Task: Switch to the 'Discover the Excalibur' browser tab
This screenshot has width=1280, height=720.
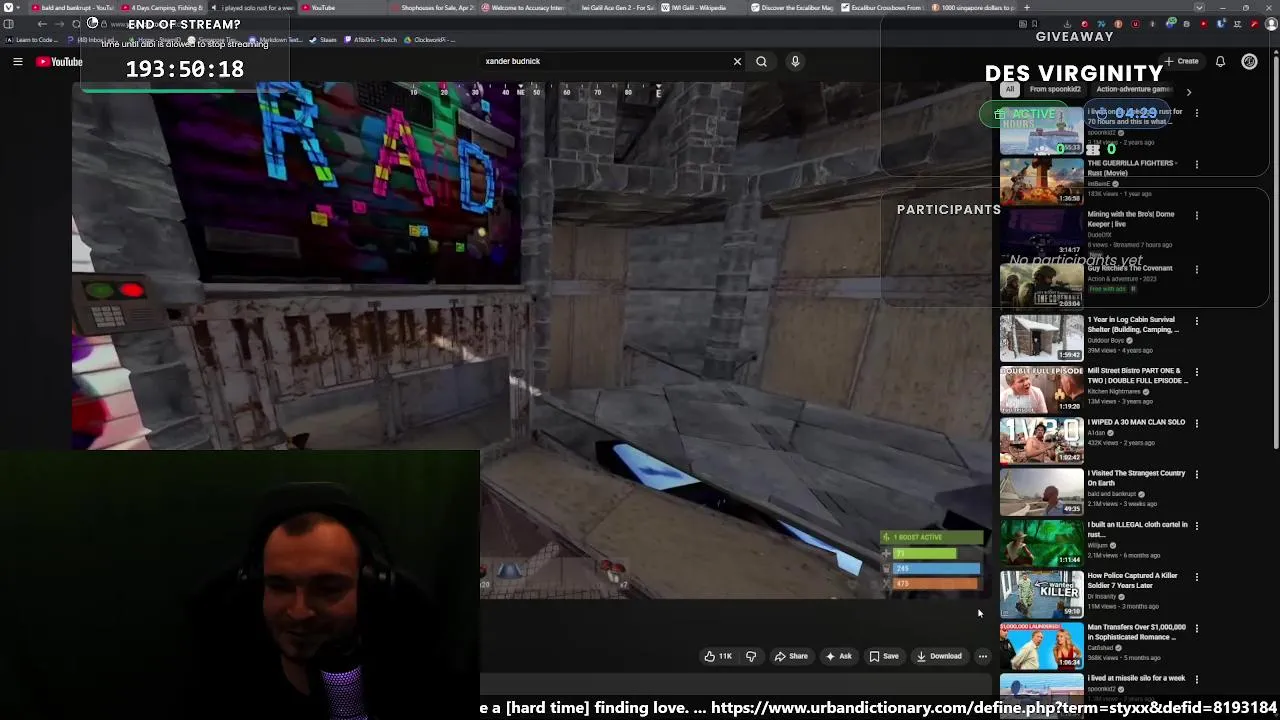Action: pos(791,8)
